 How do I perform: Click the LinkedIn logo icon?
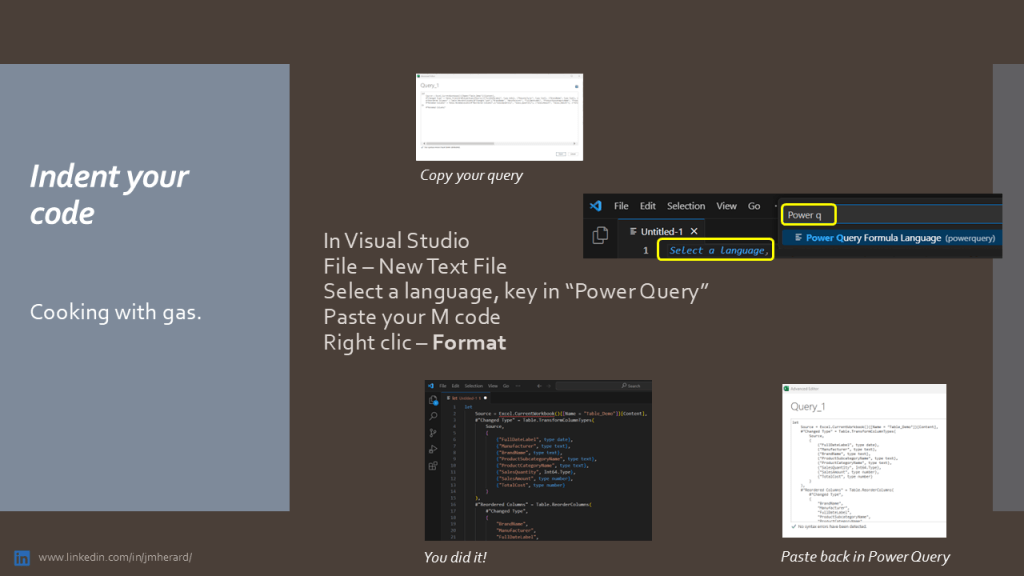point(21,557)
